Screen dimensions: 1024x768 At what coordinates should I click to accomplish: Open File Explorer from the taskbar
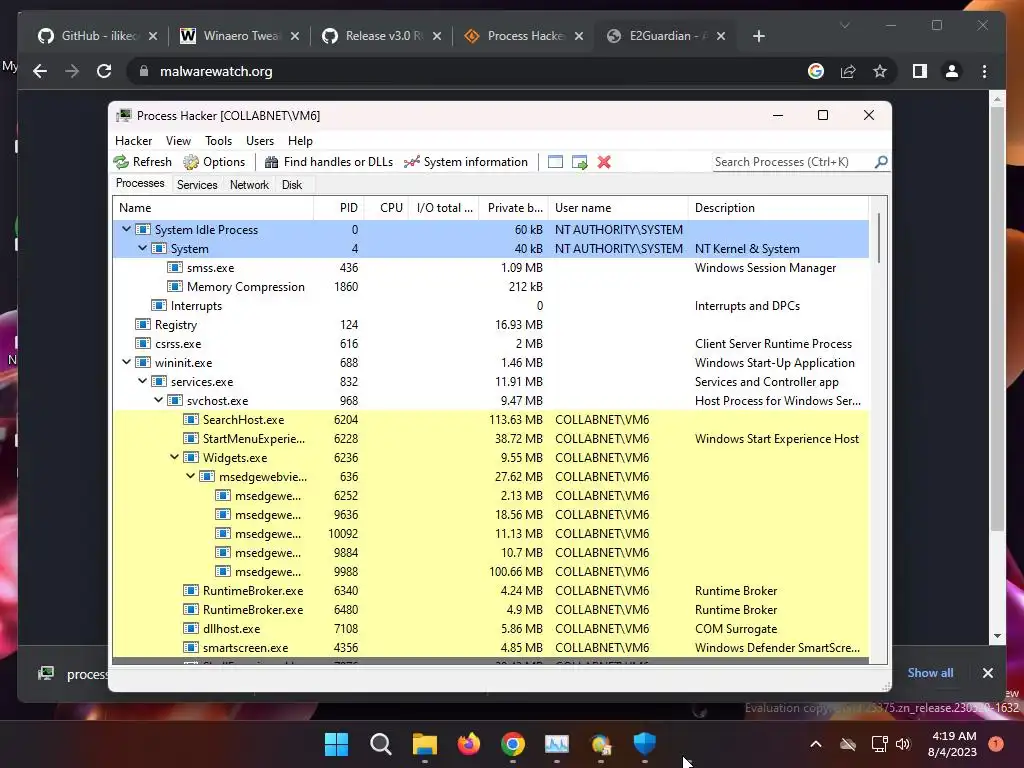424,744
